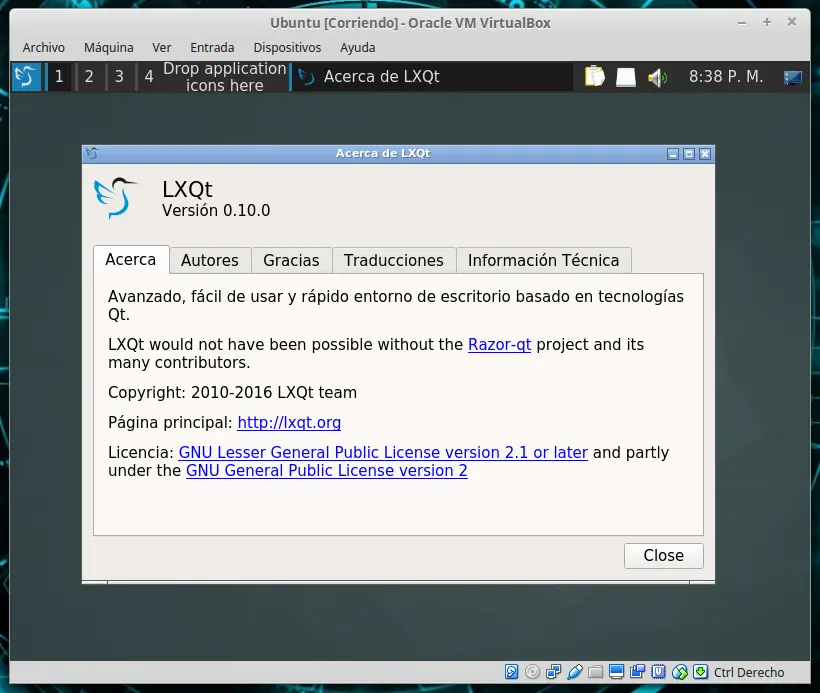The height and width of the screenshot is (693, 820).
Task: Click the VirtualBox recording status icon
Action: coord(637,672)
